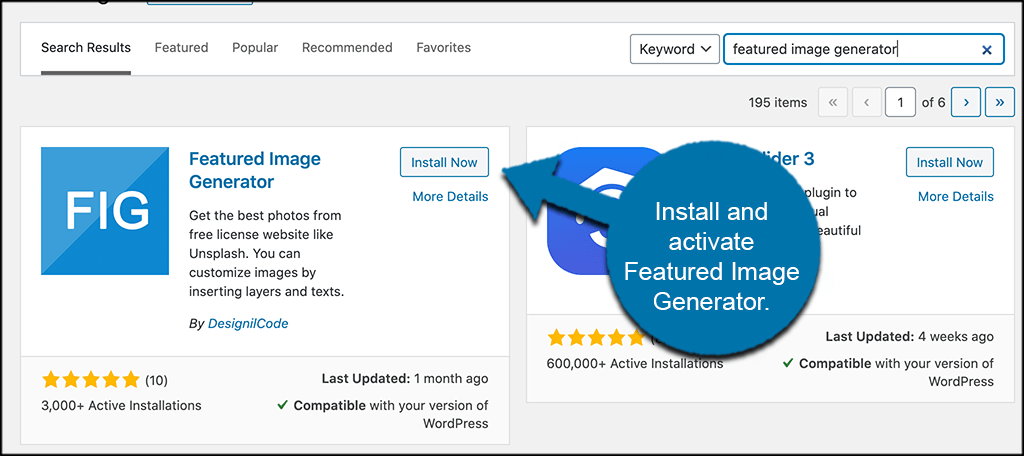Screen dimensions: 1024x456
Task: Jump to the last results page
Action: coord(999,103)
